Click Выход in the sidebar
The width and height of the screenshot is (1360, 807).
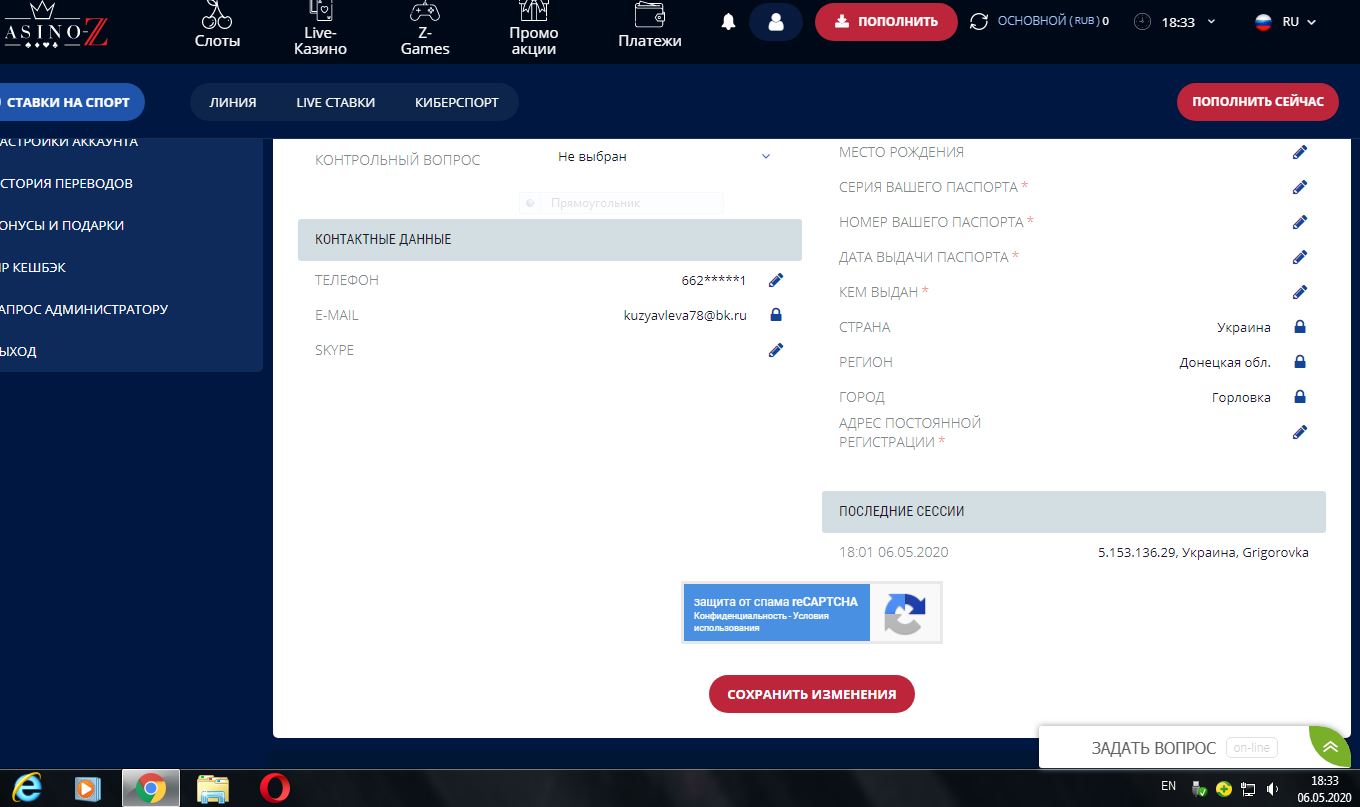pos(18,351)
